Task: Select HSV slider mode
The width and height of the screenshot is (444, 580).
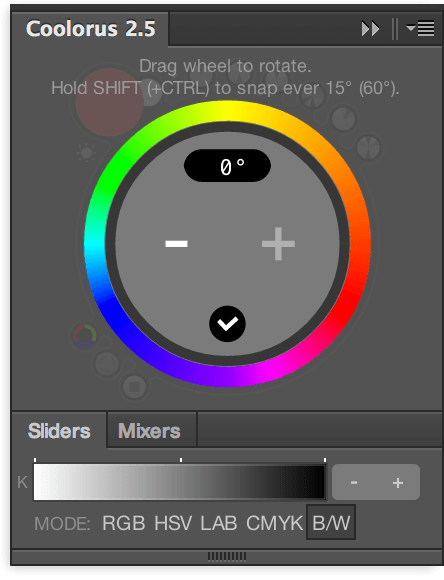Action: 173,523
